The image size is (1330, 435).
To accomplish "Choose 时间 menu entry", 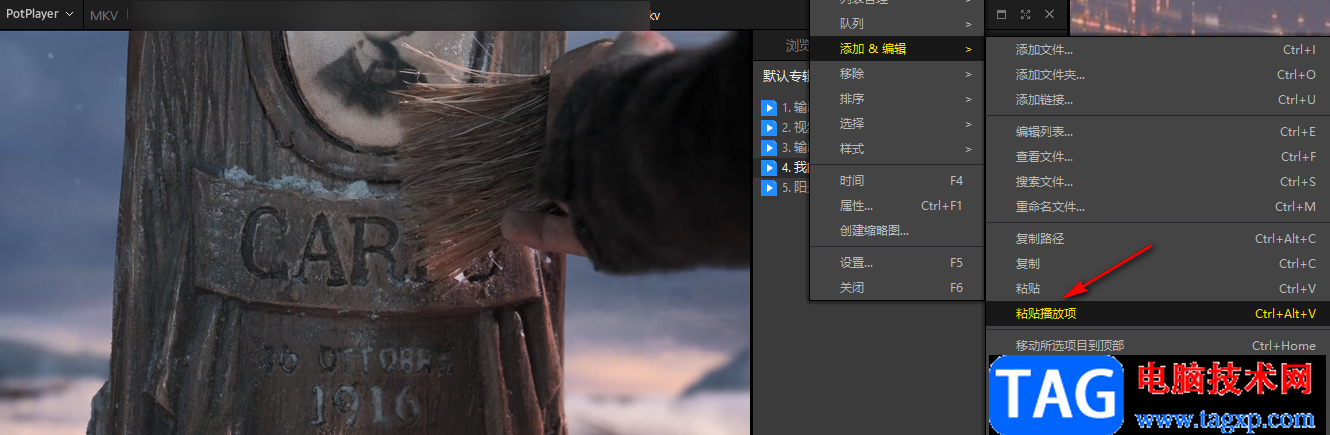I will [x=896, y=181].
